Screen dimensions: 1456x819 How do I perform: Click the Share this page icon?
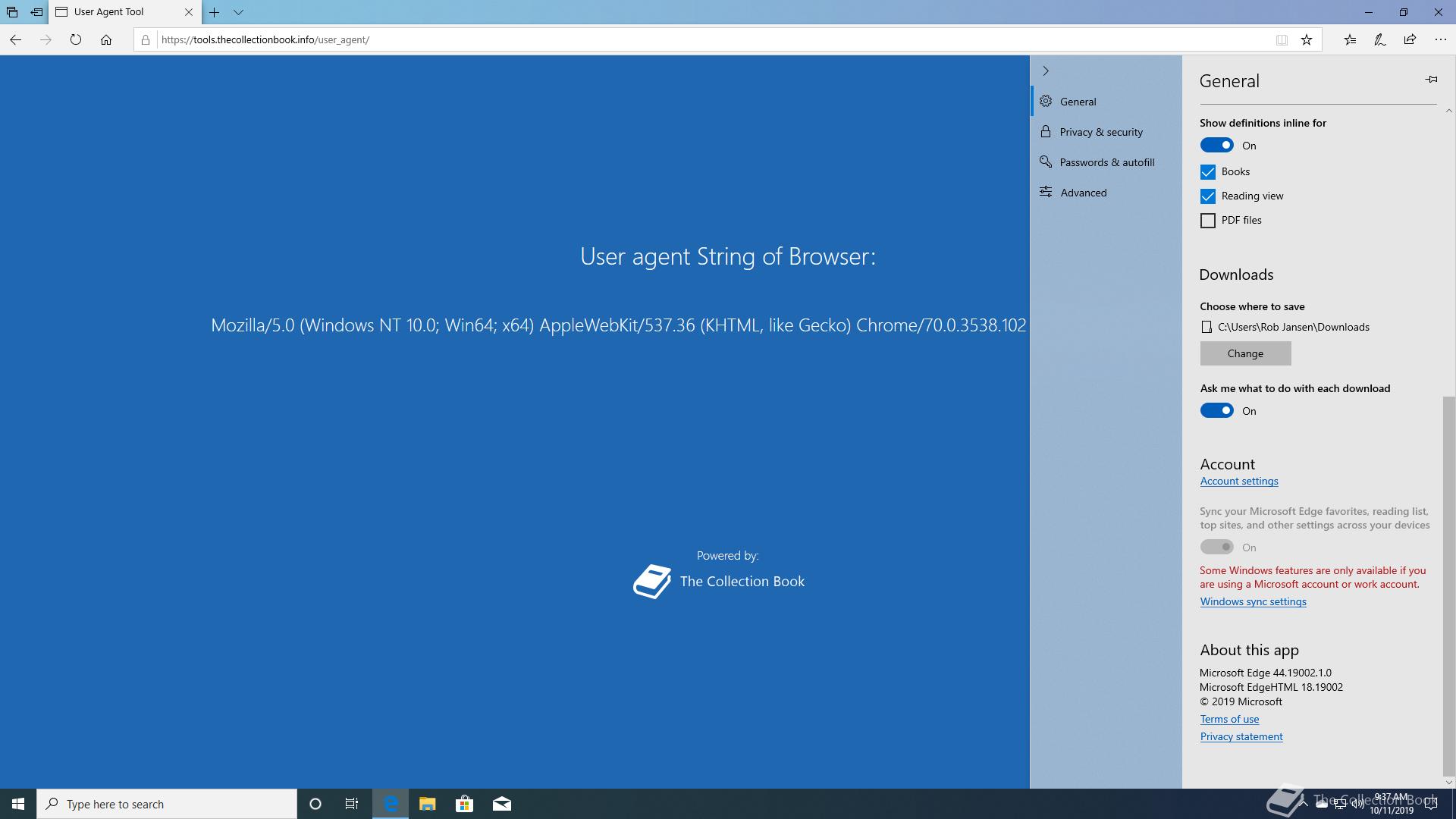pyautogui.click(x=1410, y=39)
